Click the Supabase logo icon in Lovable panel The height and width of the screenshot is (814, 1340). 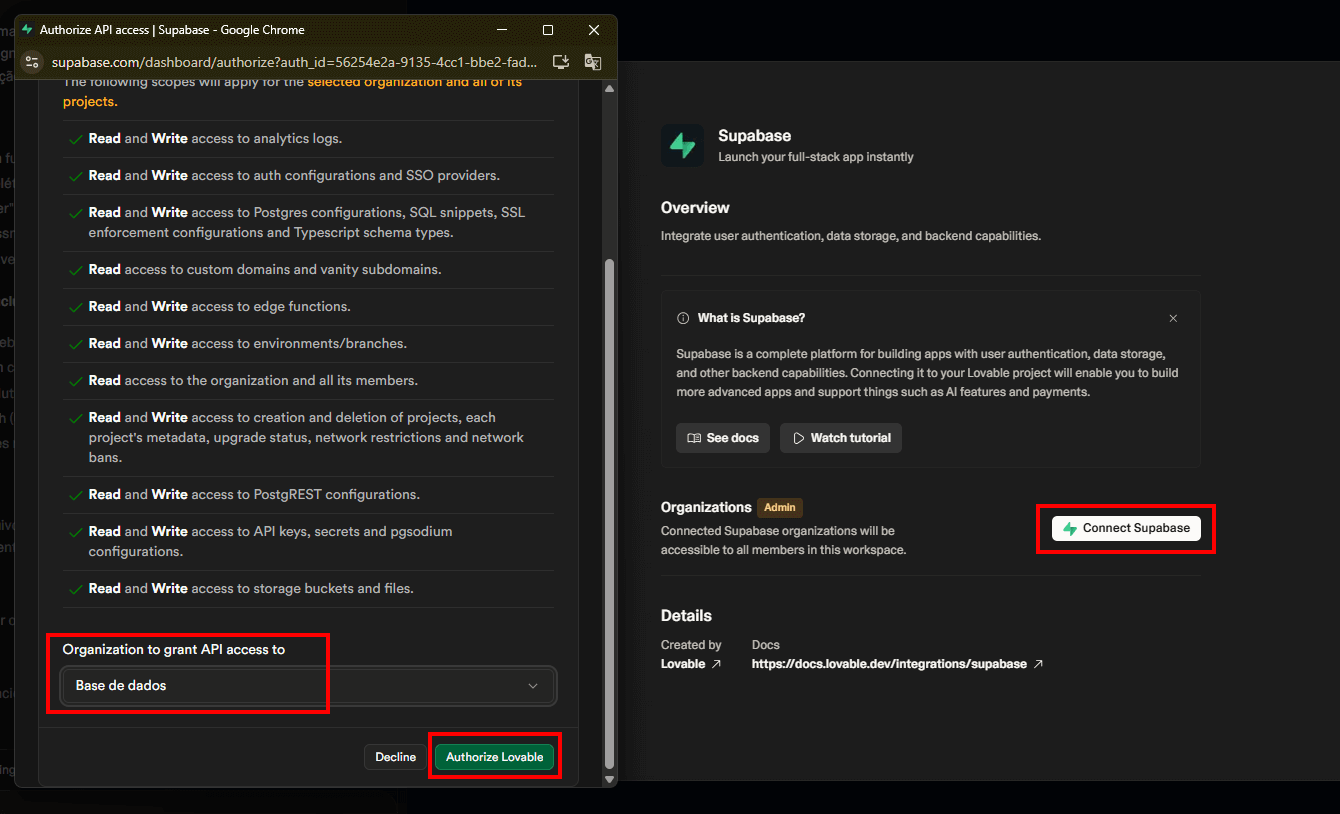[x=683, y=146]
